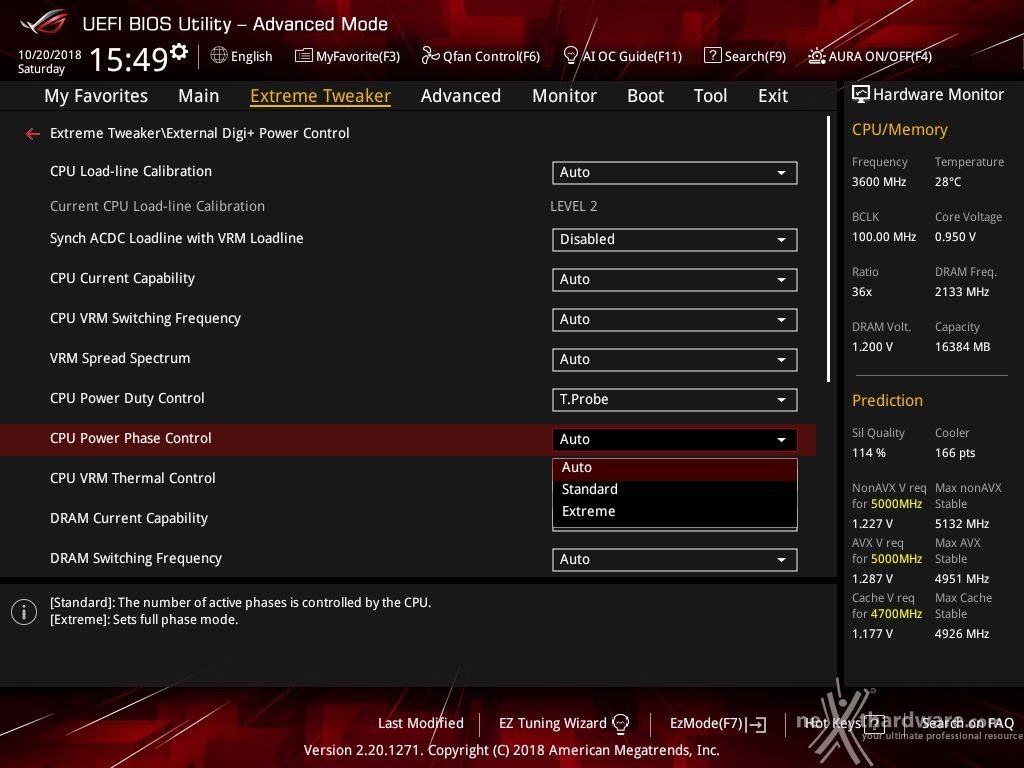This screenshot has height=768, width=1024.
Task: Click the date 10/20/2018 Saturday
Action: pyautogui.click(x=50, y=61)
